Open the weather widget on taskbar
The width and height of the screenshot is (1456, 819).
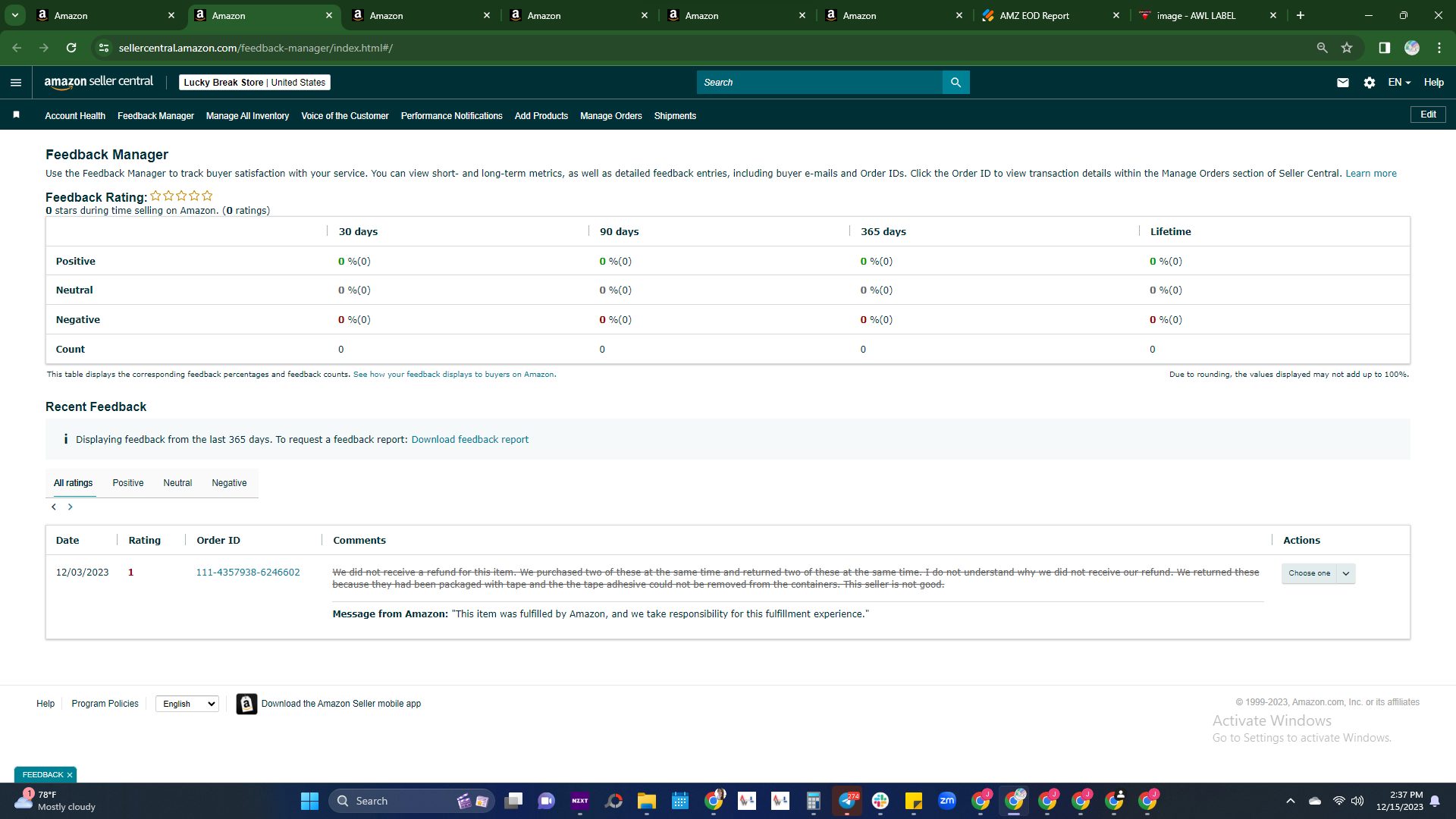tap(56, 801)
